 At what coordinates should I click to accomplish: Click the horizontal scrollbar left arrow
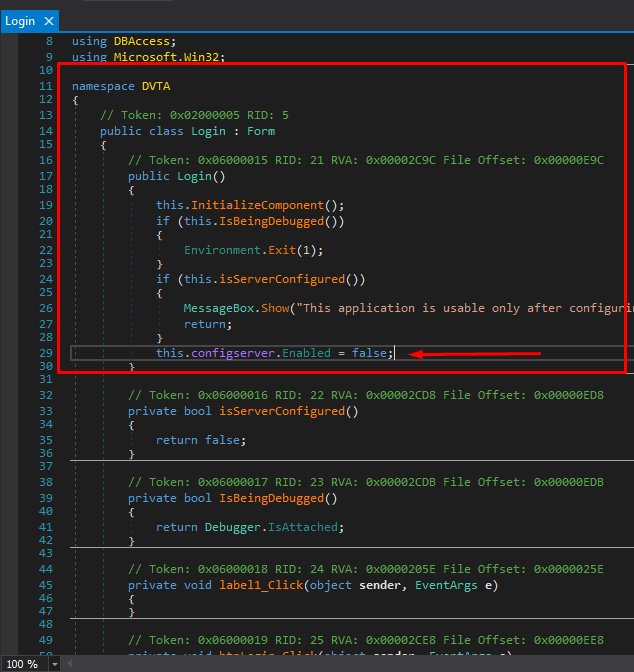point(70,664)
